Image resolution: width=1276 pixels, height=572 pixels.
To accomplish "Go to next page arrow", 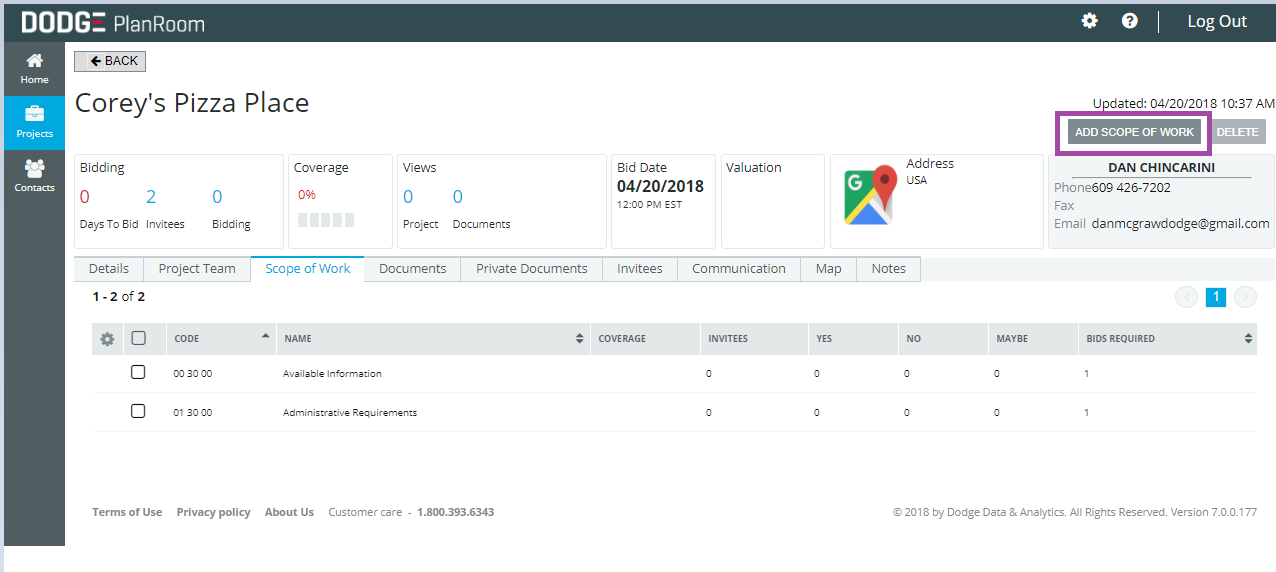I will 1245,297.
